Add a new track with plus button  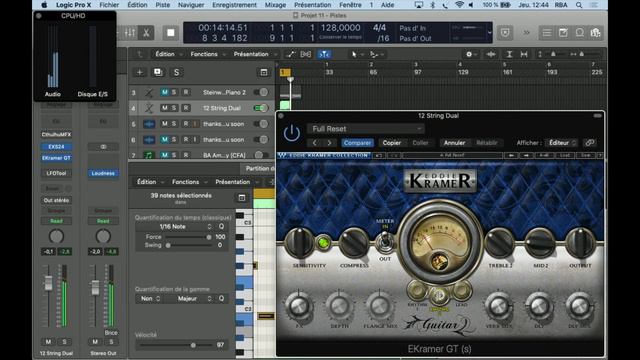[139, 72]
